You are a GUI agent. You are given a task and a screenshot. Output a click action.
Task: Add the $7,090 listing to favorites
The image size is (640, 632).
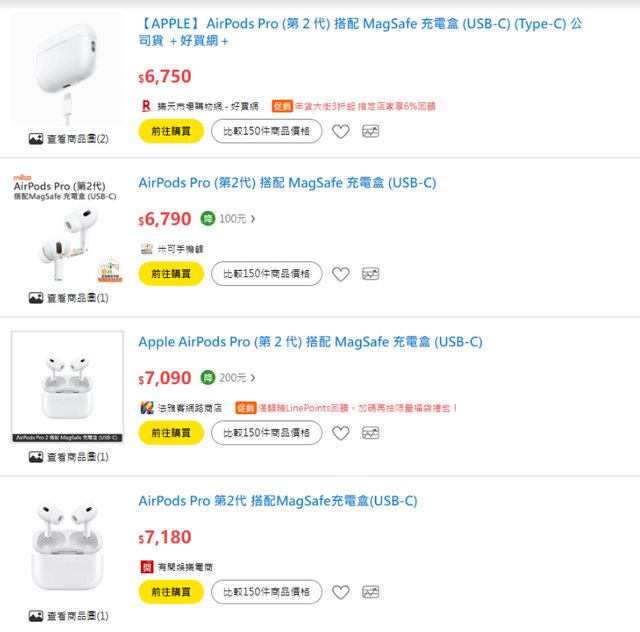[x=340, y=433]
